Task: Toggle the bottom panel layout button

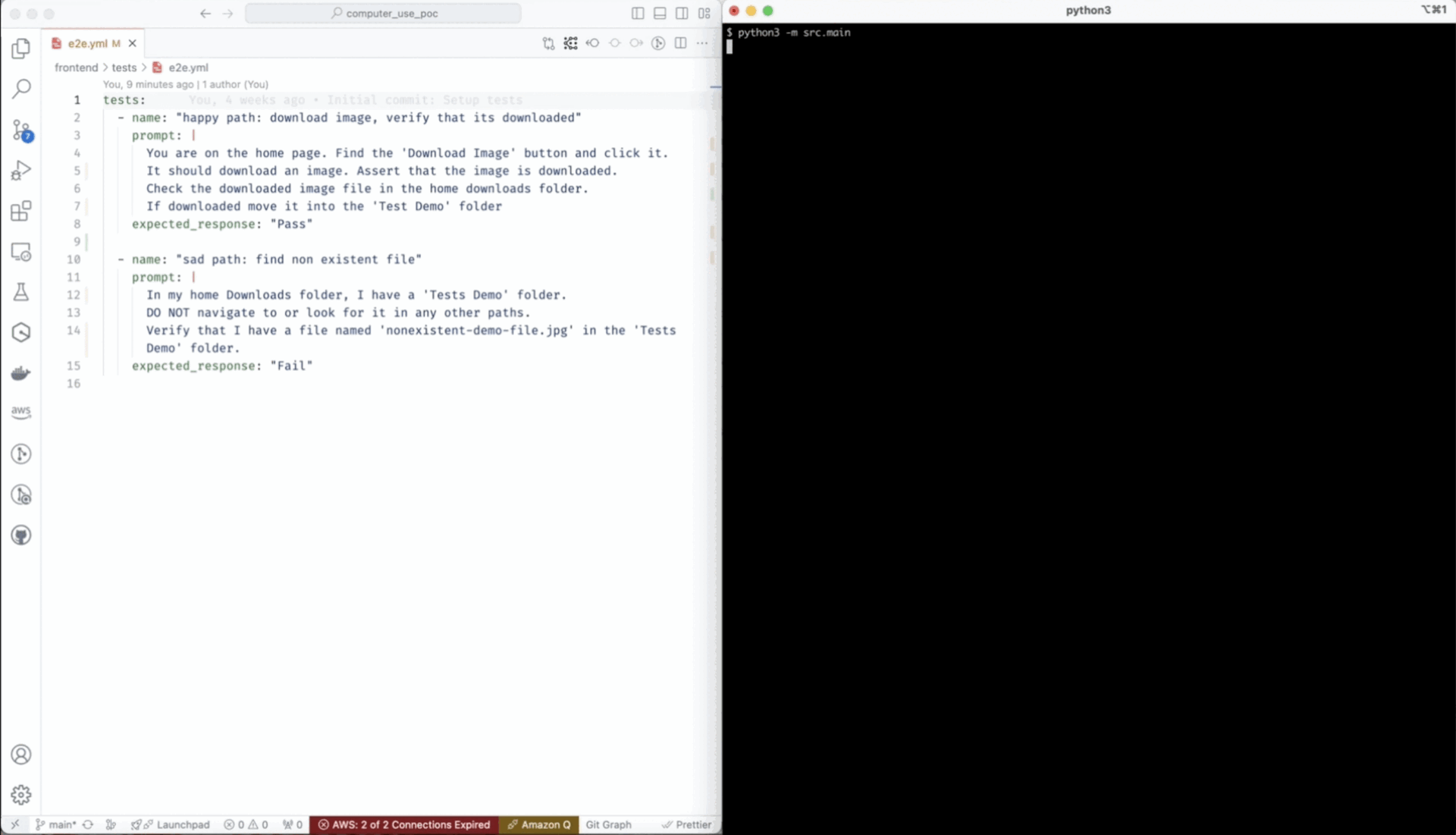Action: 660,14
